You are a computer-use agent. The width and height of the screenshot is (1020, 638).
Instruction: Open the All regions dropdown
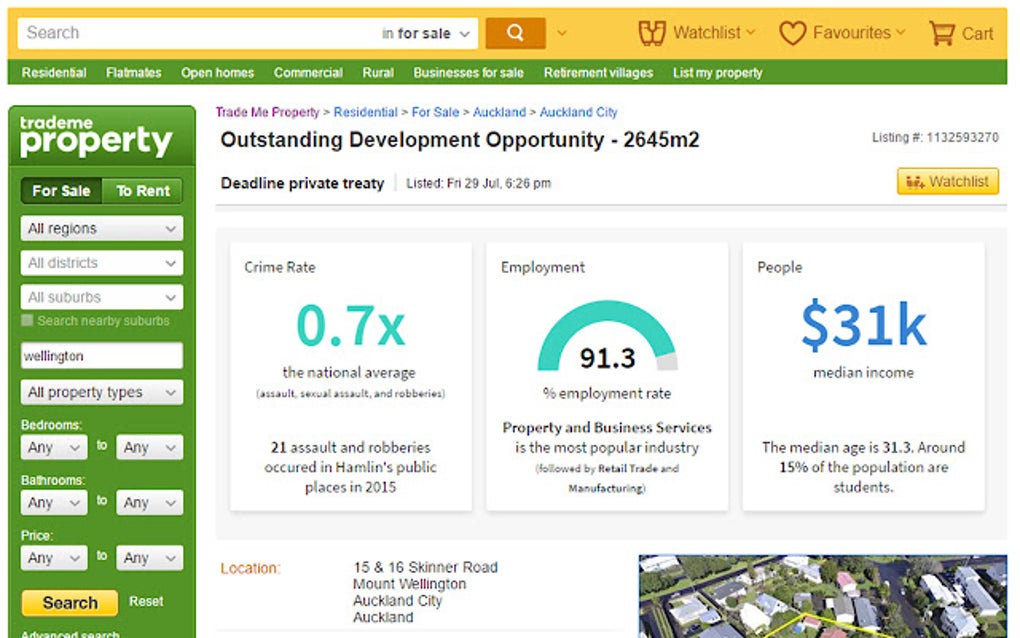click(100, 228)
